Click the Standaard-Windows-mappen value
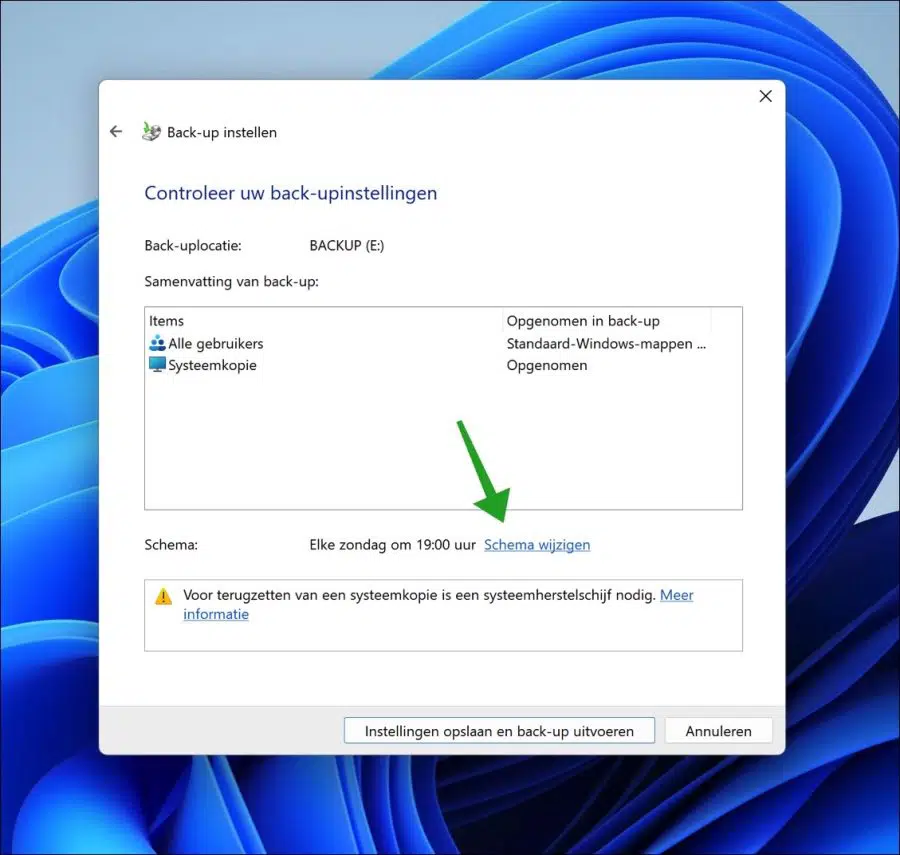The width and height of the screenshot is (900, 855). (606, 343)
